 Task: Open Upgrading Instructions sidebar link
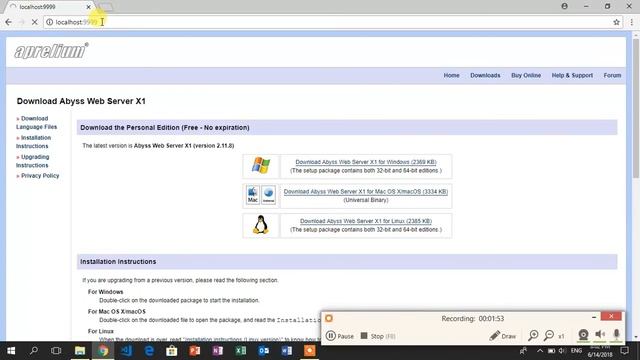[x=33, y=161]
